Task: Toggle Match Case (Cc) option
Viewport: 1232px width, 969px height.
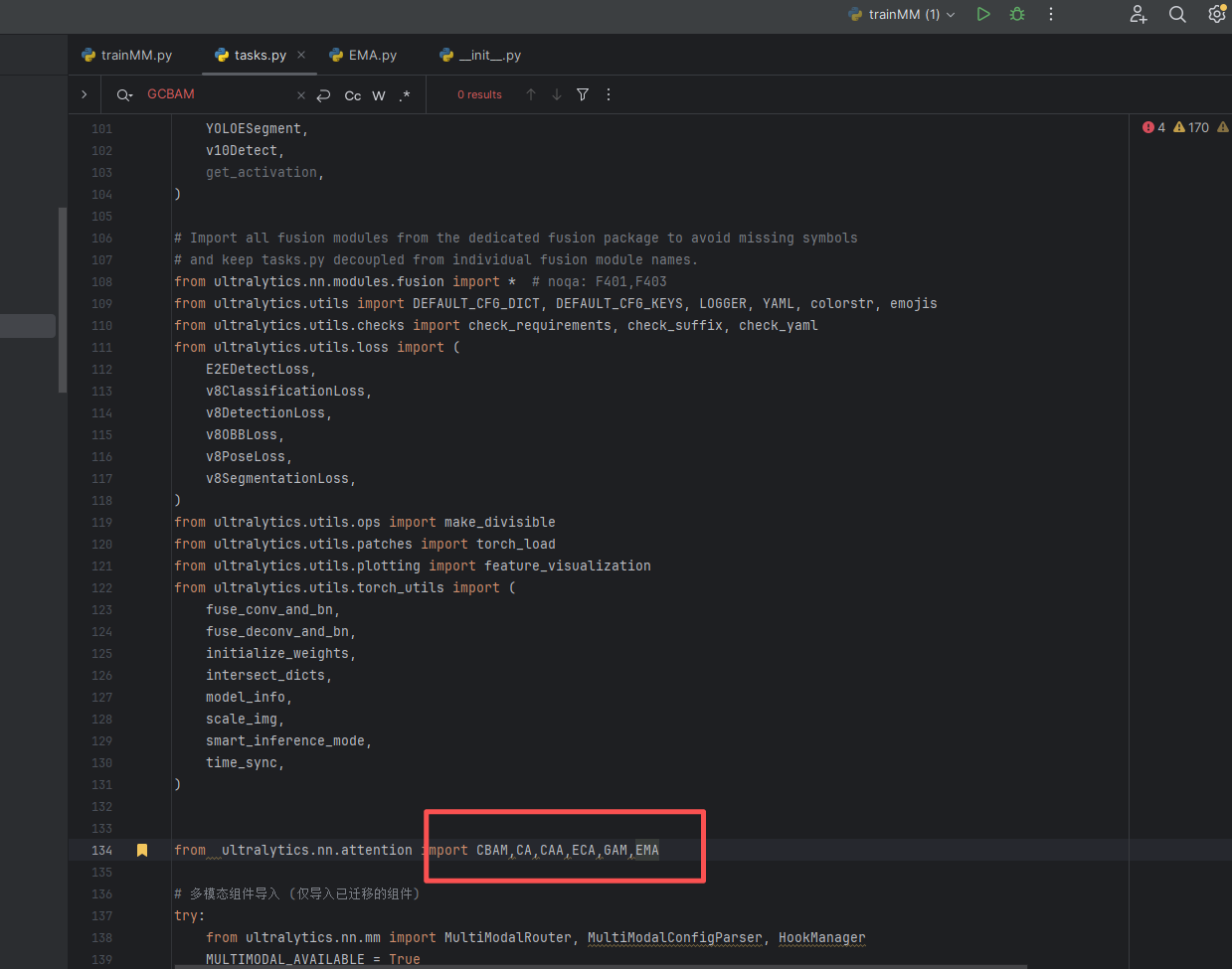Action: [x=353, y=95]
